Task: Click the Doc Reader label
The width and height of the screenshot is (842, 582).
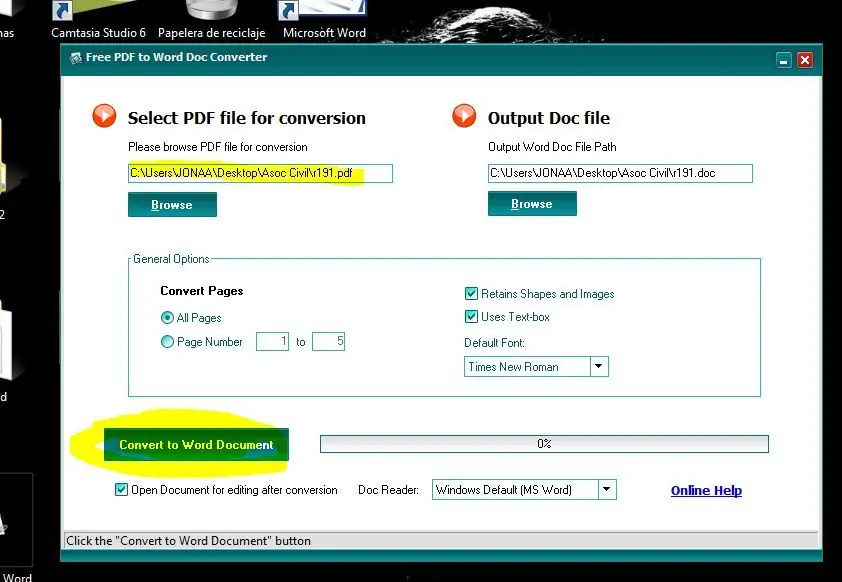Action: (x=388, y=490)
